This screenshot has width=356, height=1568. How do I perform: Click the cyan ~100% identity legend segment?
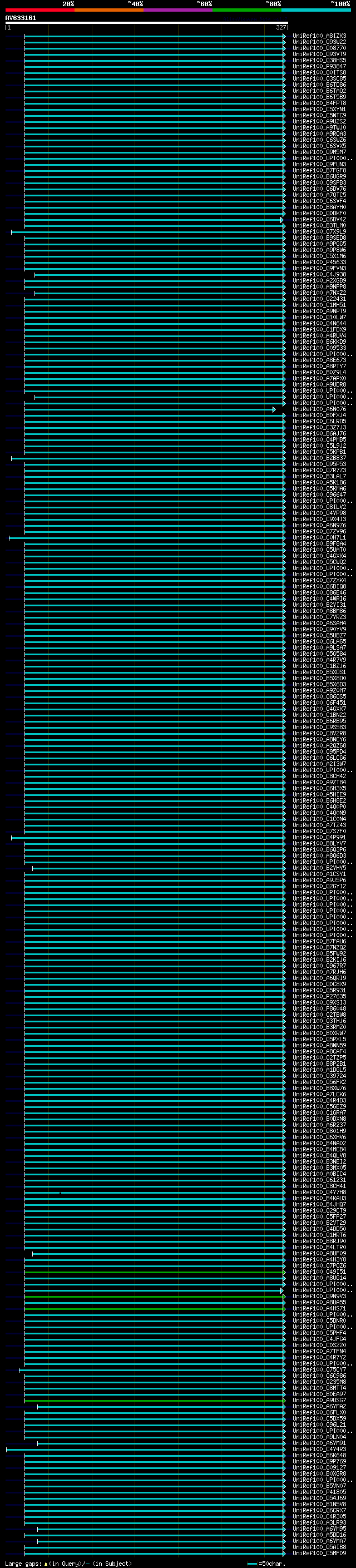[315, 10]
